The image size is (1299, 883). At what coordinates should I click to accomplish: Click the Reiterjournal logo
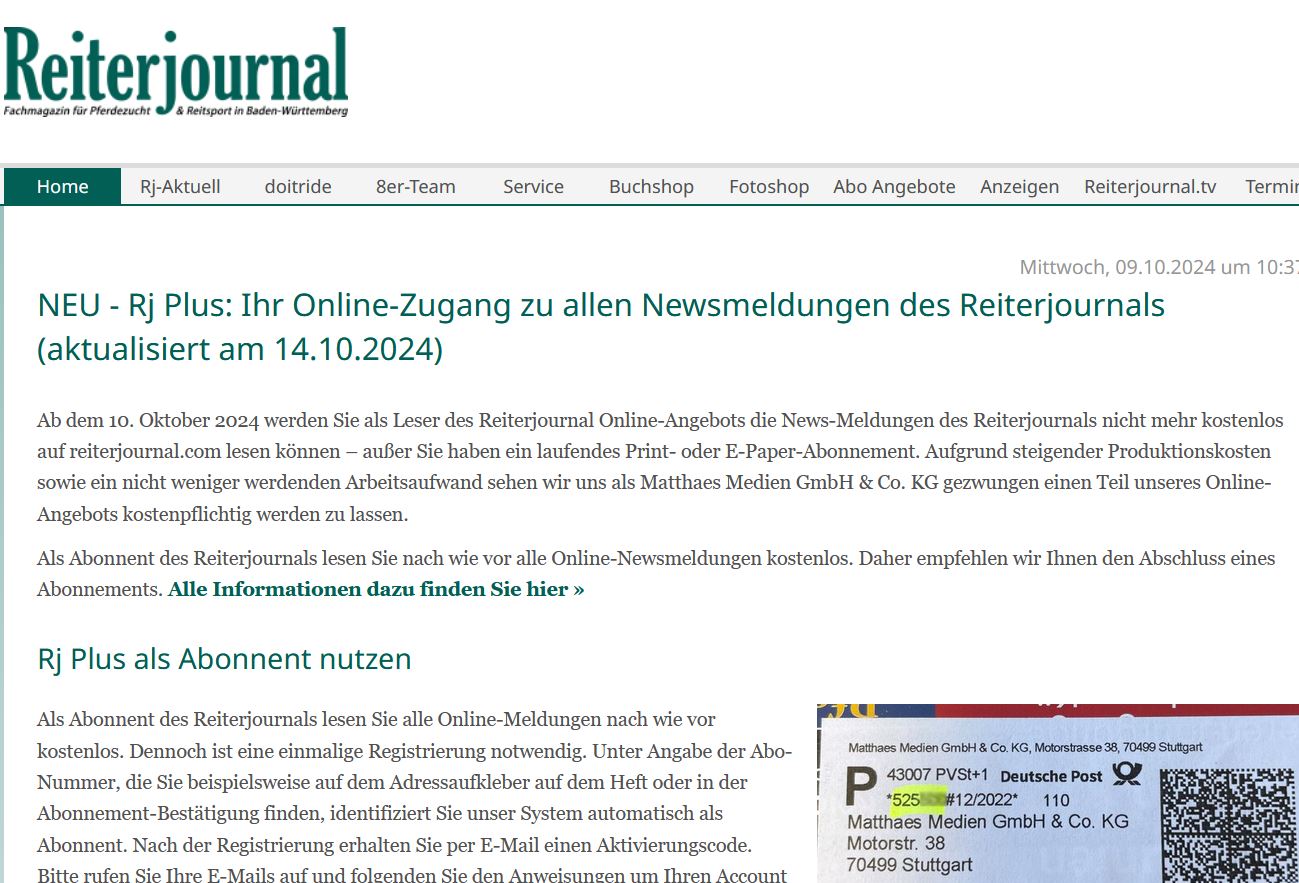(x=176, y=72)
